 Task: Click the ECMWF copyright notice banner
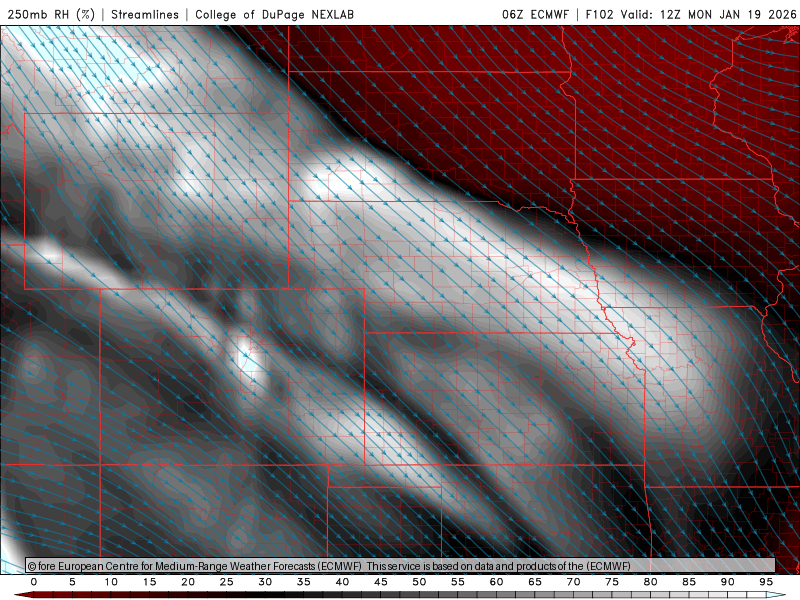click(x=401, y=566)
